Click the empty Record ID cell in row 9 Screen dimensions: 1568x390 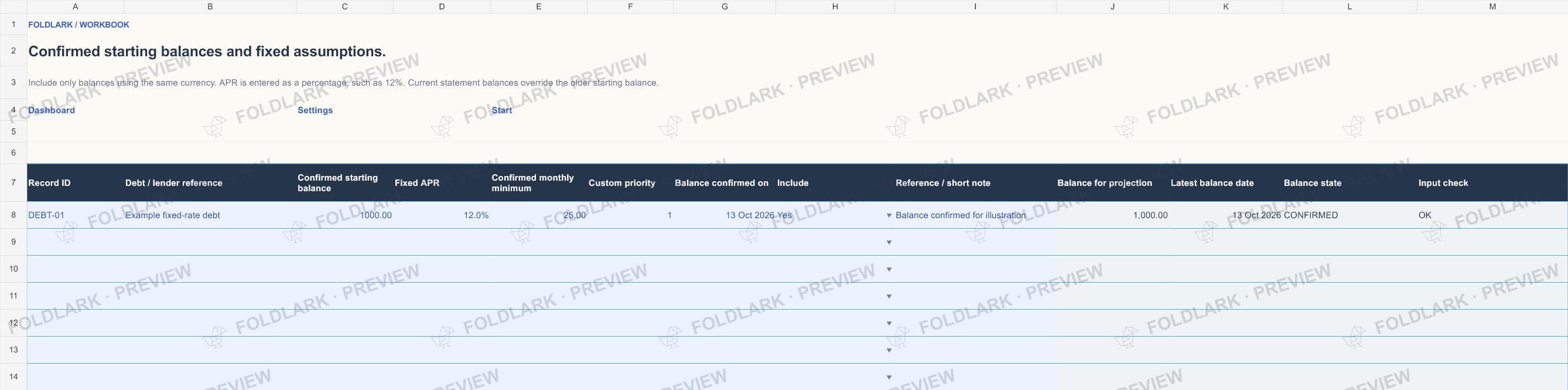coord(76,242)
